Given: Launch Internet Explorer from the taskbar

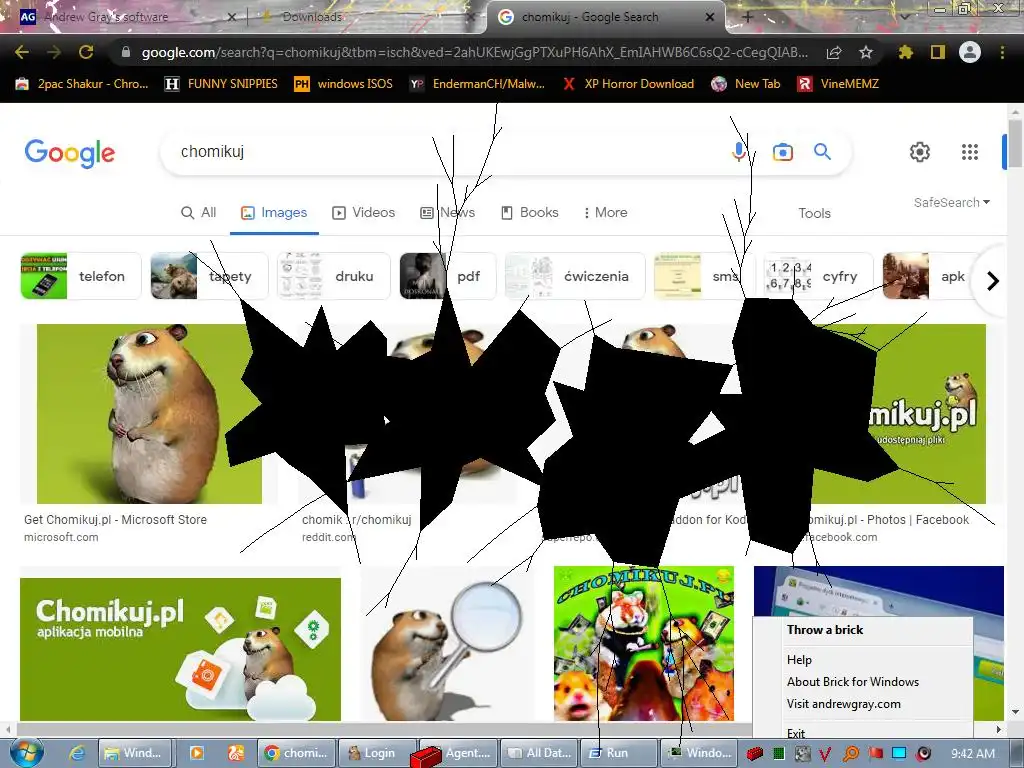Looking at the screenshot, I should click(x=78, y=753).
